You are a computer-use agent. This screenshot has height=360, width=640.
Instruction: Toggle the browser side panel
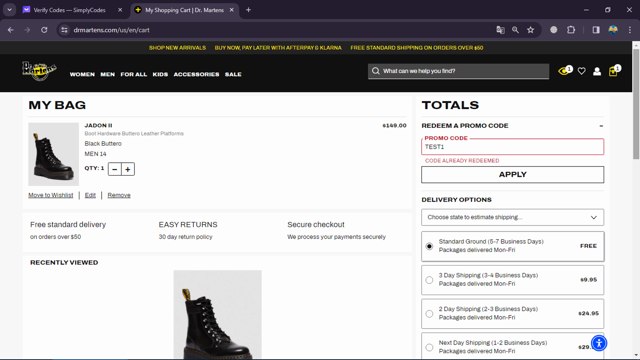[596, 30]
